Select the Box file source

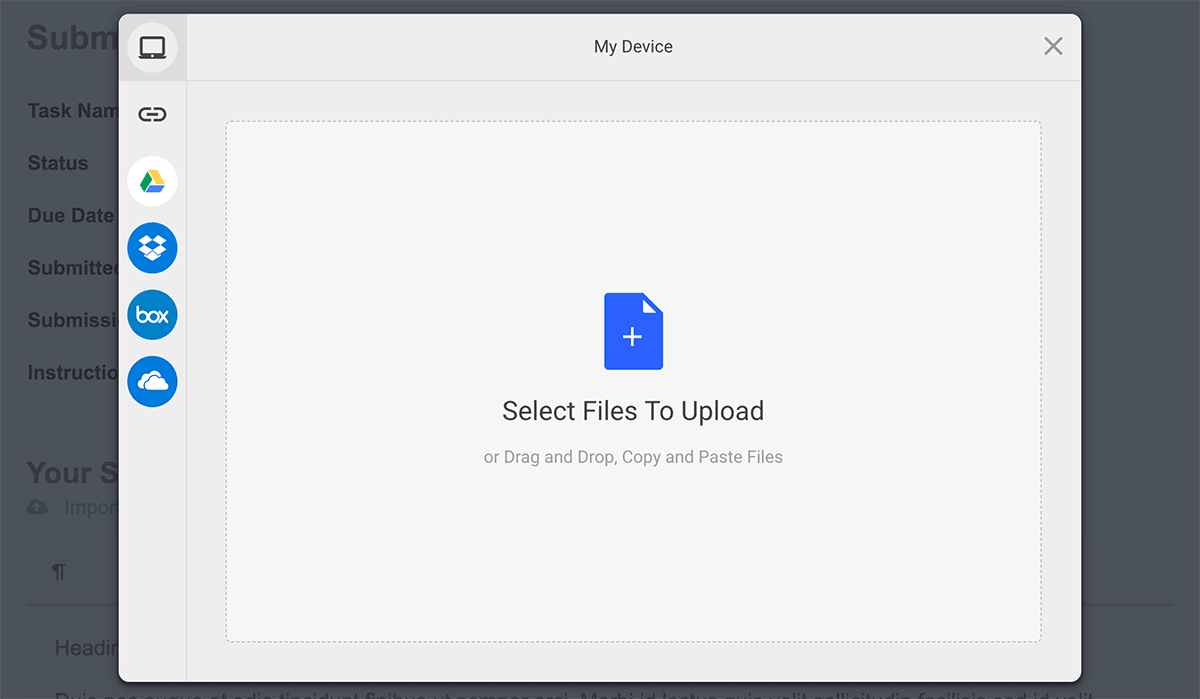(x=152, y=314)
